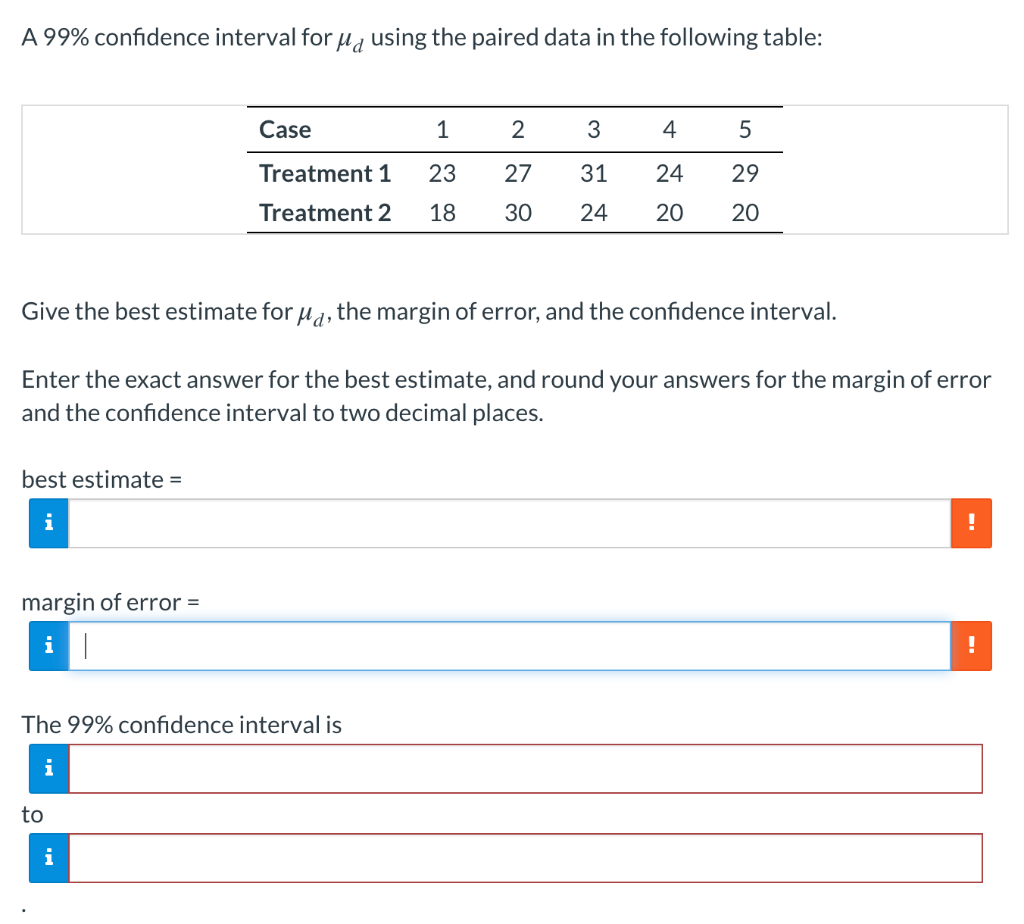Click the info icon on lower confidence interval field
The width and height of the screenshot is (1024, 924).
pyautogui.click(x=47, y=768)
